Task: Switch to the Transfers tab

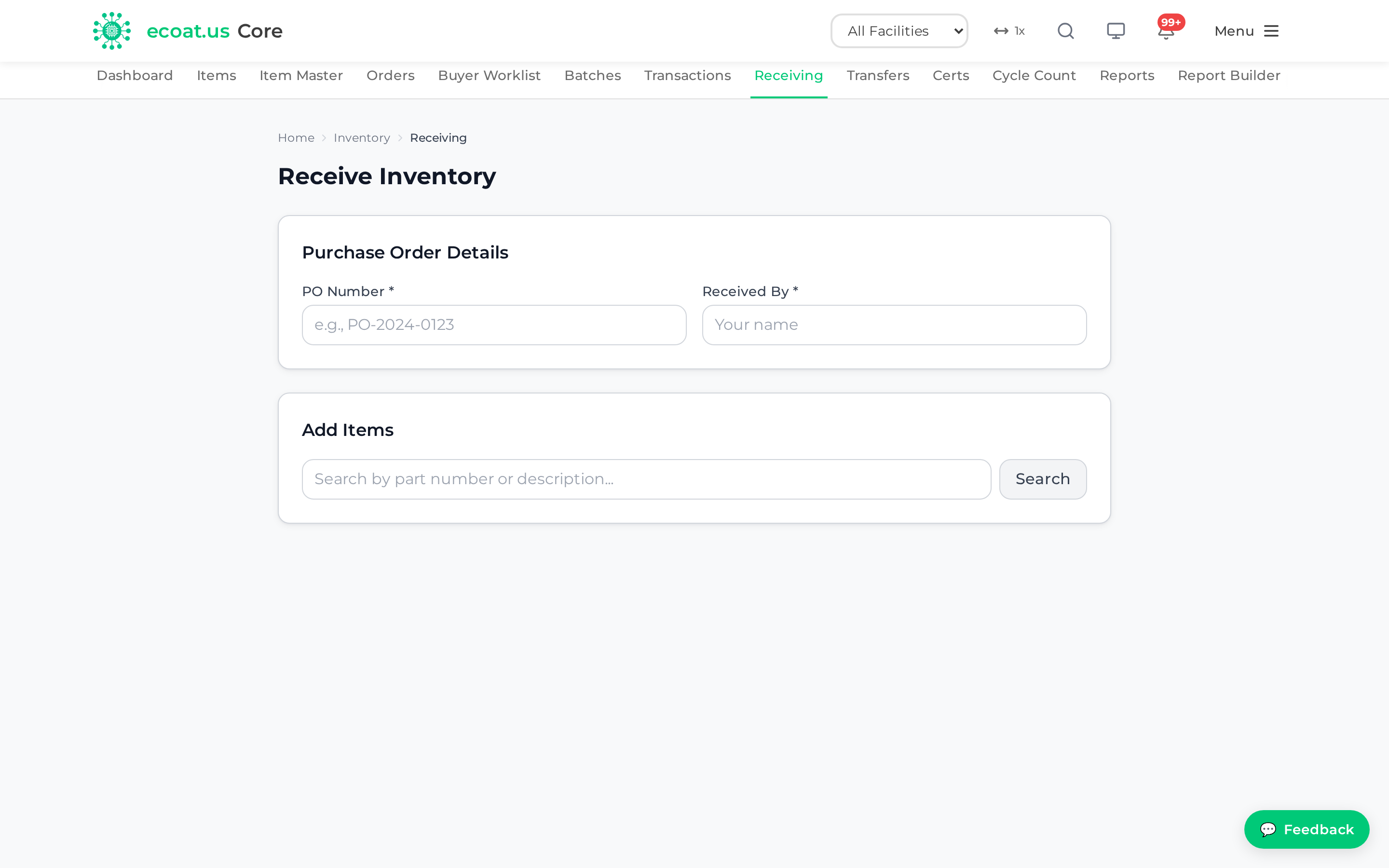Action: tap(878, 76)
